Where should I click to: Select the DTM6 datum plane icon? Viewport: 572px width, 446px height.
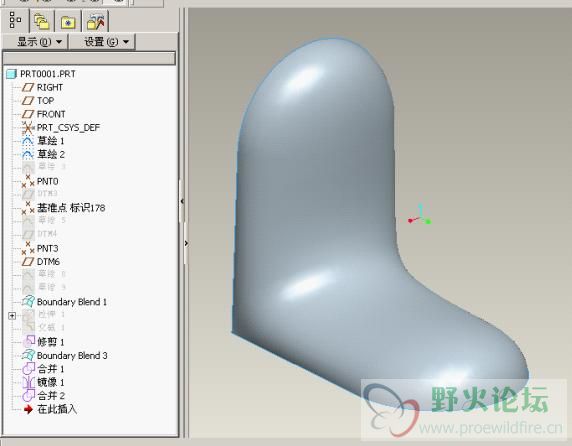point(28,262)
